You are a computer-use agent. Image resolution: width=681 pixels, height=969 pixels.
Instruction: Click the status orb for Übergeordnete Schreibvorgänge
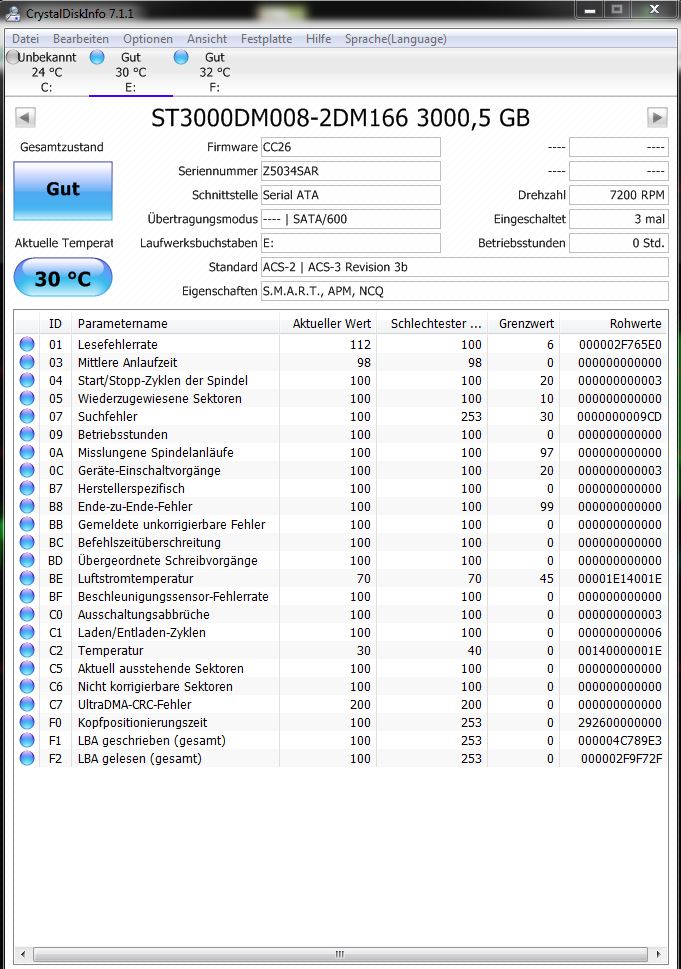(27, 560)
